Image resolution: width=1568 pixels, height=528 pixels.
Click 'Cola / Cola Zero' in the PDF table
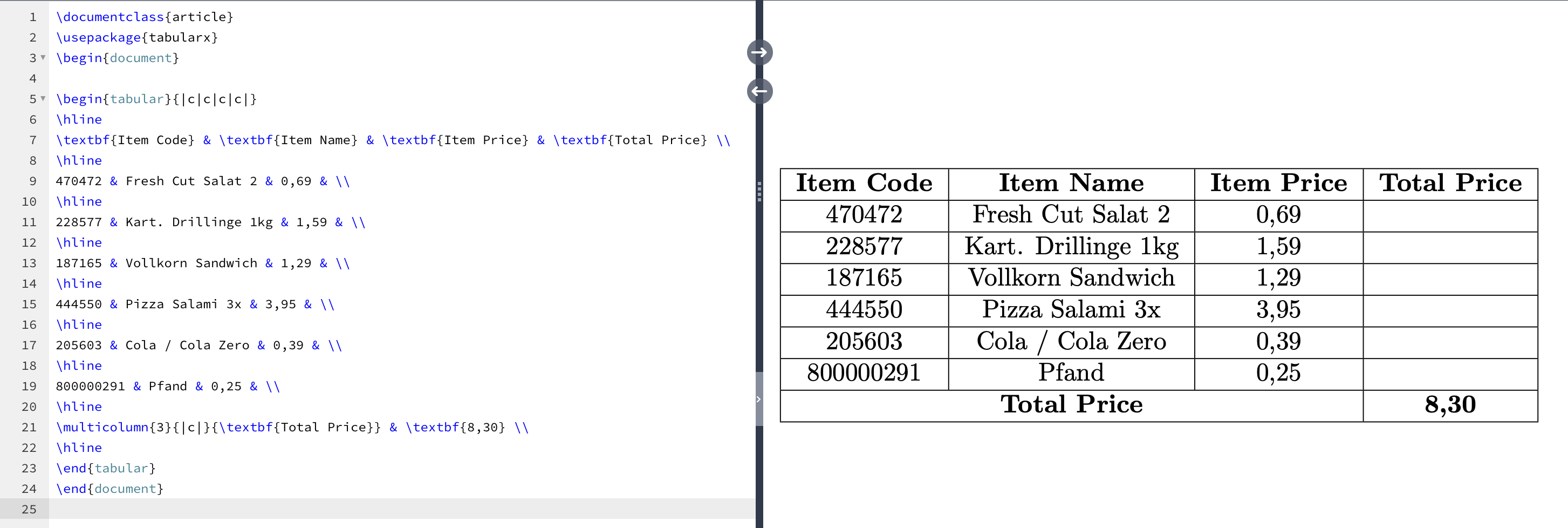pos(1071,342)
